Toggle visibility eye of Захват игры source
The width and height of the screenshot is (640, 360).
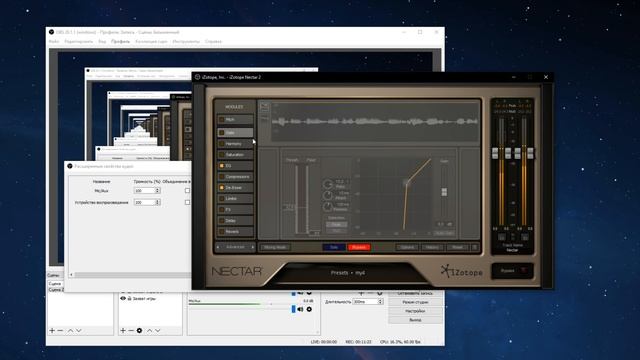123,299
